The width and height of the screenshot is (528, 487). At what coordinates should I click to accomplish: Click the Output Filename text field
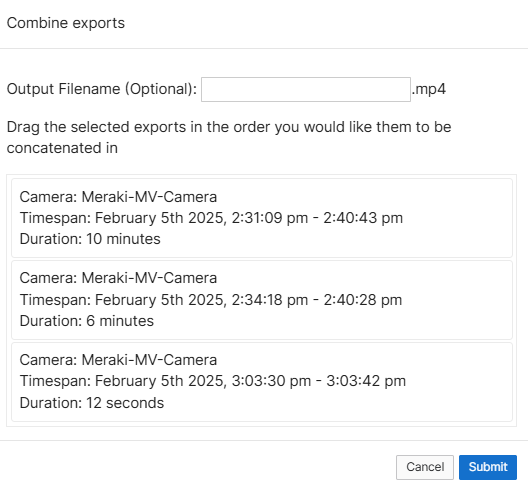click(x=306, y=89)
